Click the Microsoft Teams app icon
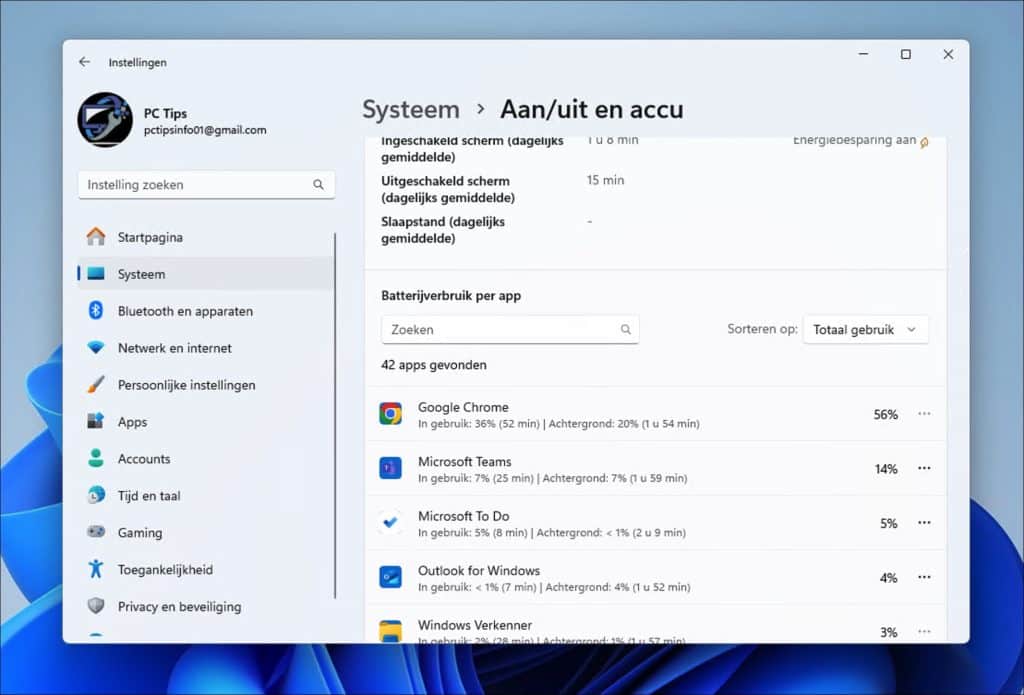The image size is (1024, 695). (x=391, y=468)
